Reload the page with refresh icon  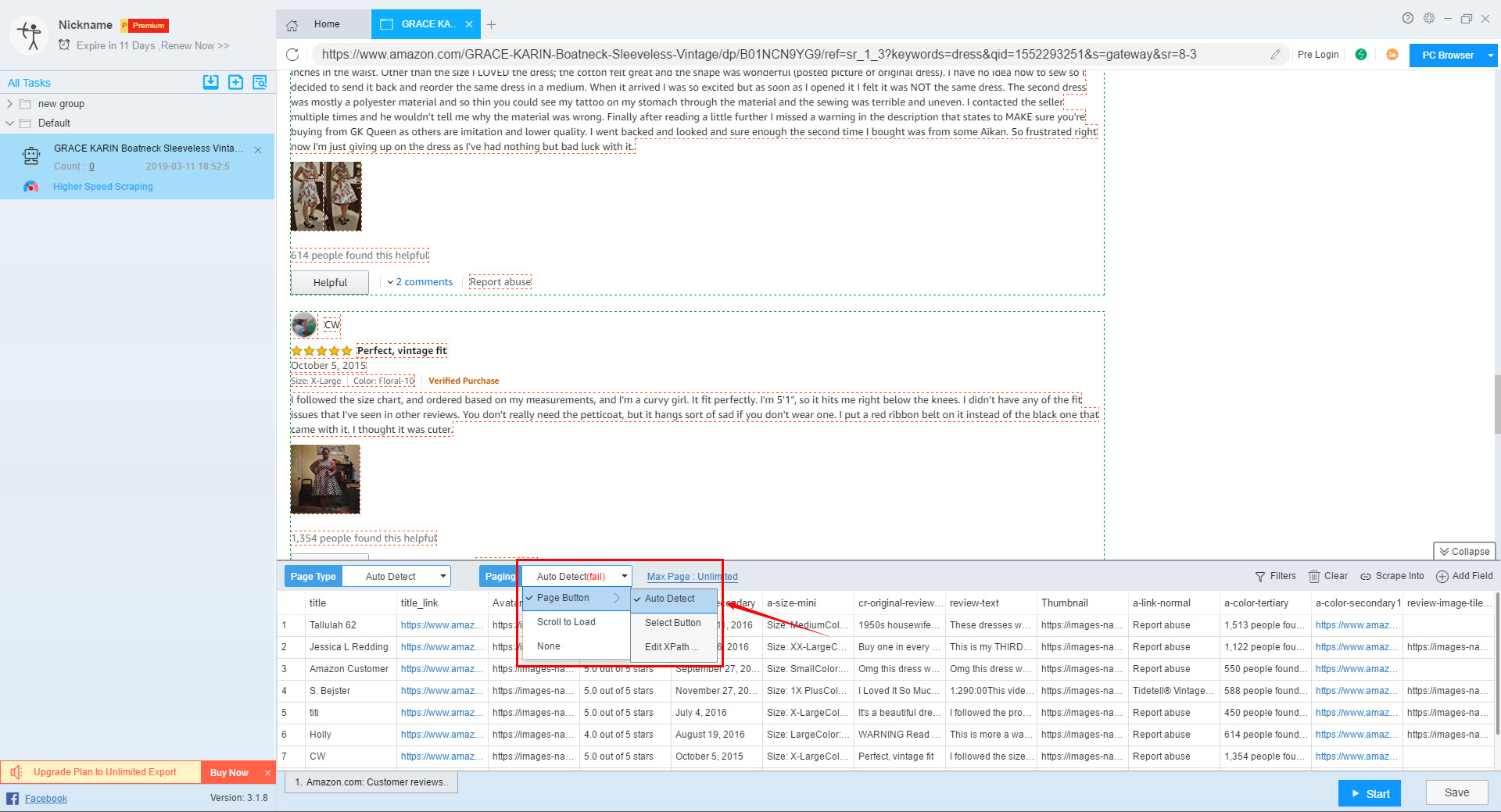[x=292, y=55]
